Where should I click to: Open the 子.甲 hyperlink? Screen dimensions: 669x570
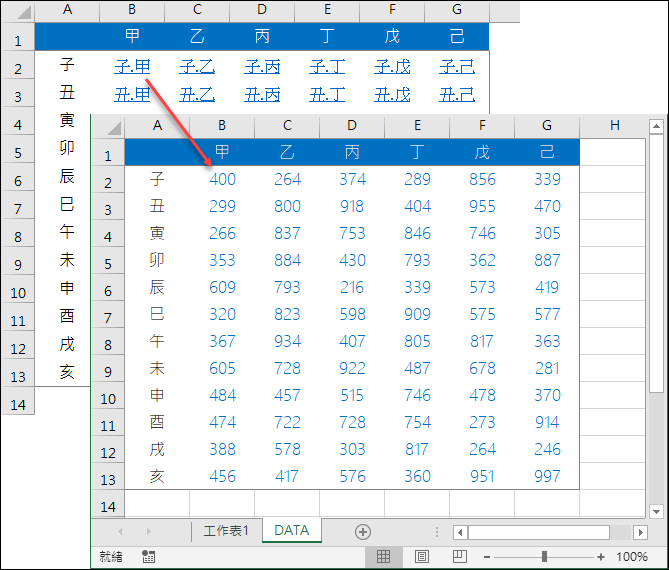click(132, 67)
